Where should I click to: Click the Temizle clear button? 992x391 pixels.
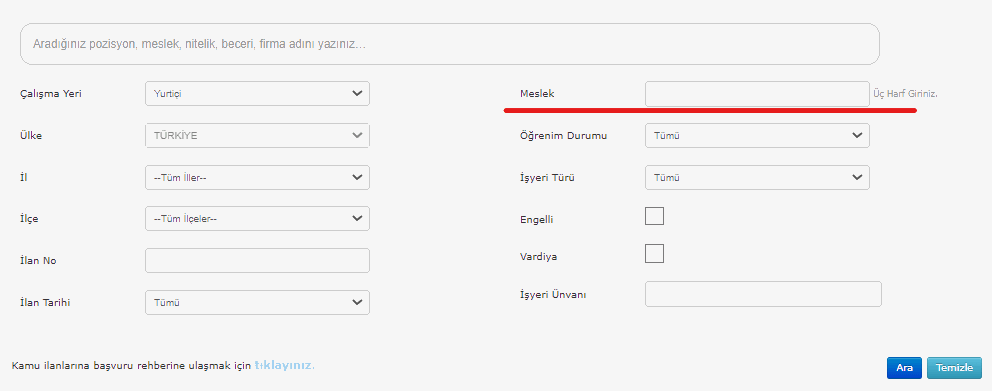(954, 368)
